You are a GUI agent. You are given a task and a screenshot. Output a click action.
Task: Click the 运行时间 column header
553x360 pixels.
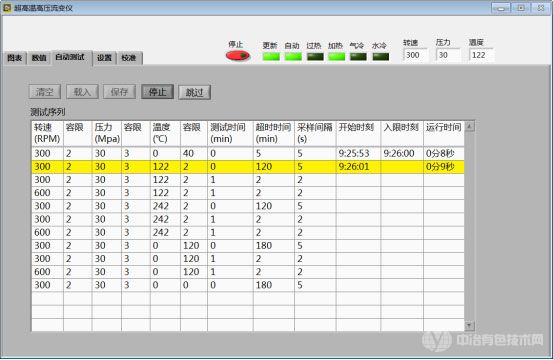[x=444, y=133]
